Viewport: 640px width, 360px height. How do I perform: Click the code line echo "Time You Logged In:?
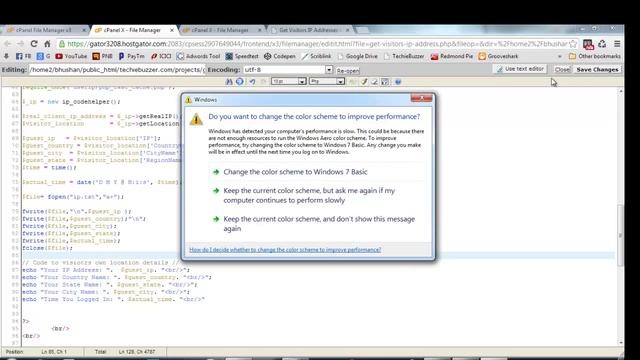pyautogui.click(x=113, y=299)
